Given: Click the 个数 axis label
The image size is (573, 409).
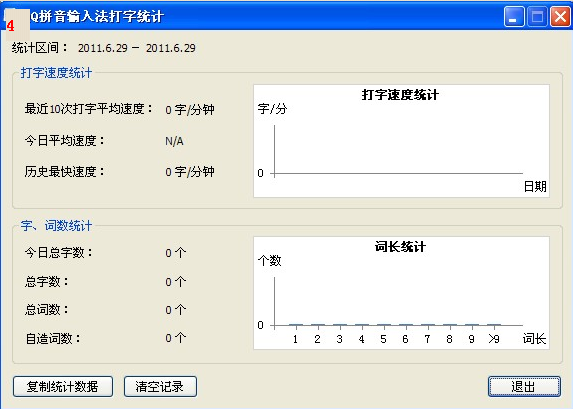Looking at the screenshot, I should tap(270, 261).
